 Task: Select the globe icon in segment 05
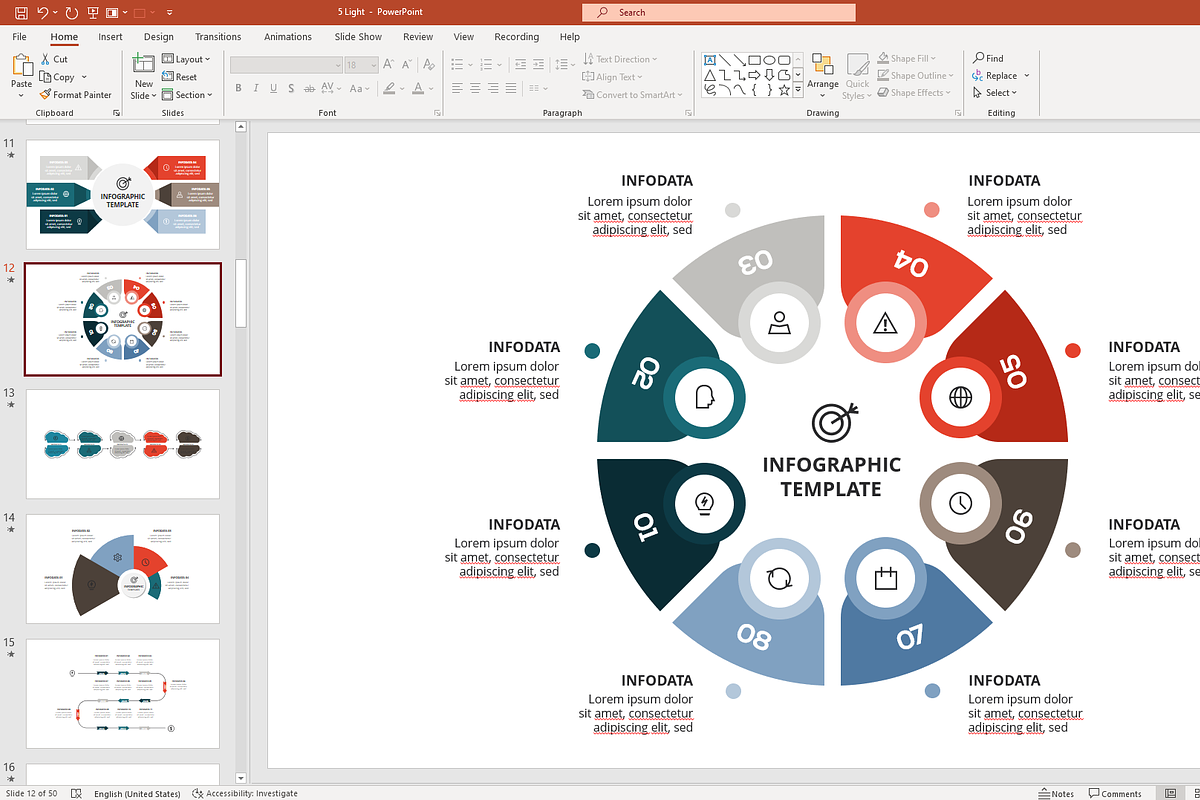tap(960, 397)
